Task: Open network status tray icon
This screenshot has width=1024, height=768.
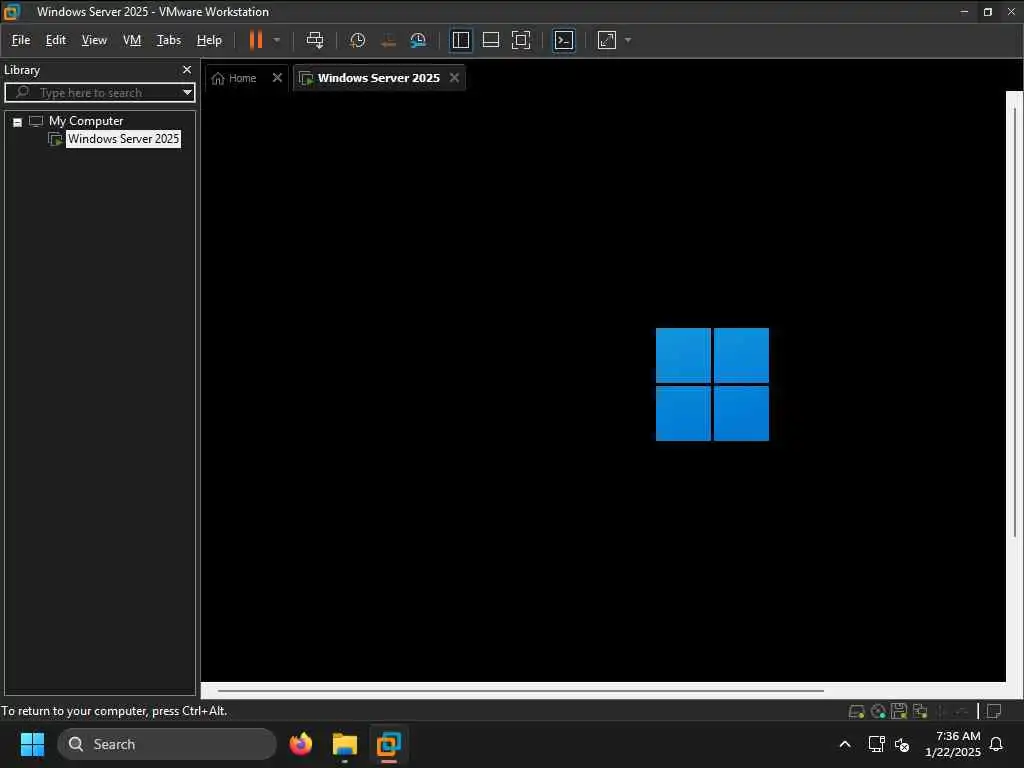Action: point(876,744)
